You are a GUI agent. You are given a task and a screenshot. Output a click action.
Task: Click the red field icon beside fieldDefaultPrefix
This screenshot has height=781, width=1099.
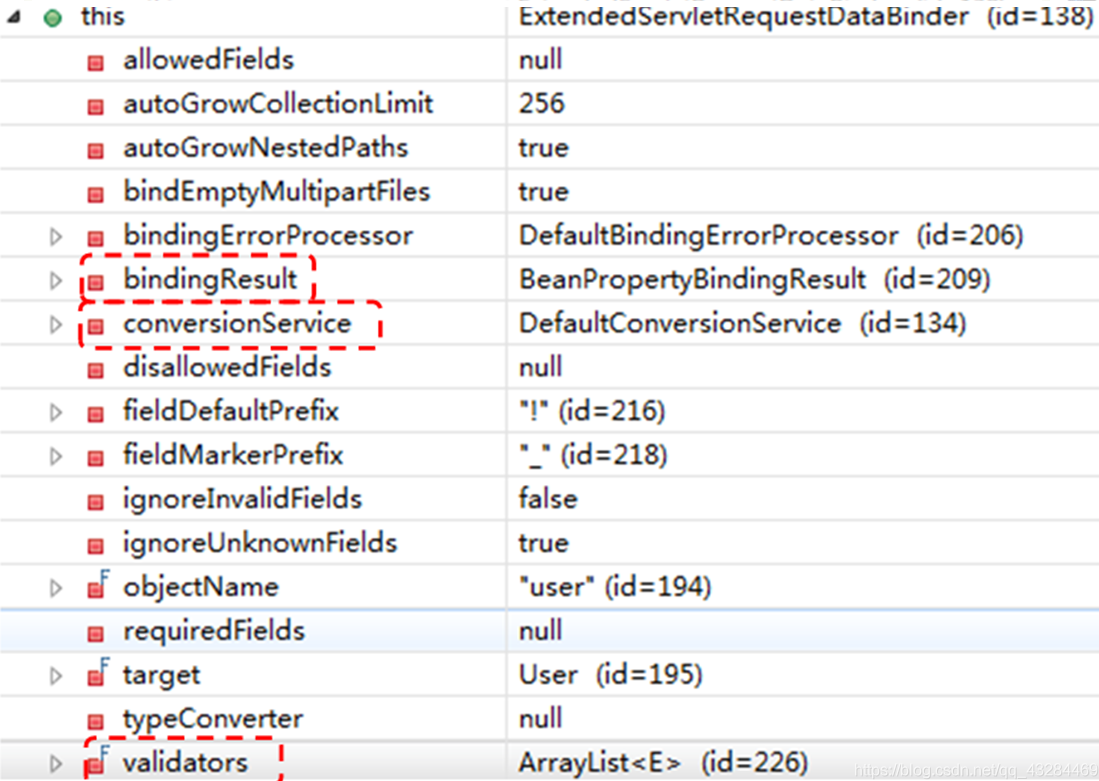tap(96, 414)
